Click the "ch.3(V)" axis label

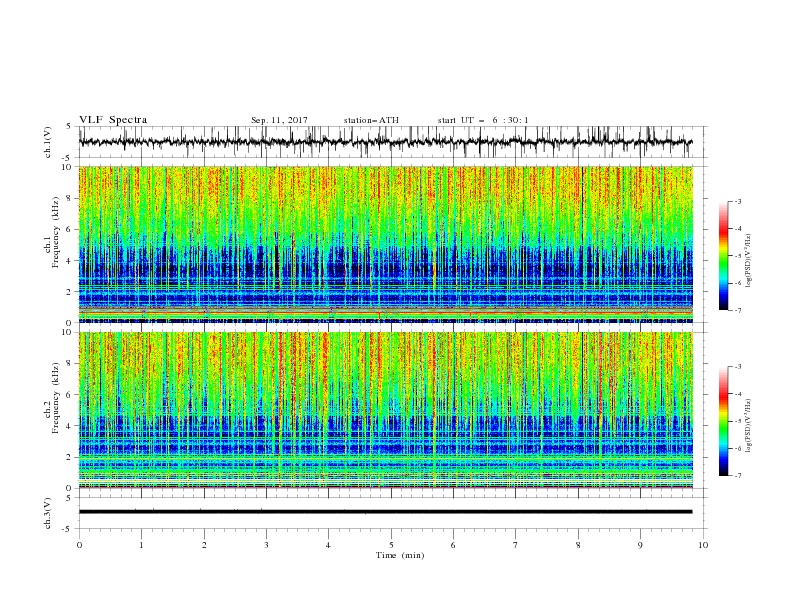(x=48, y=513)
